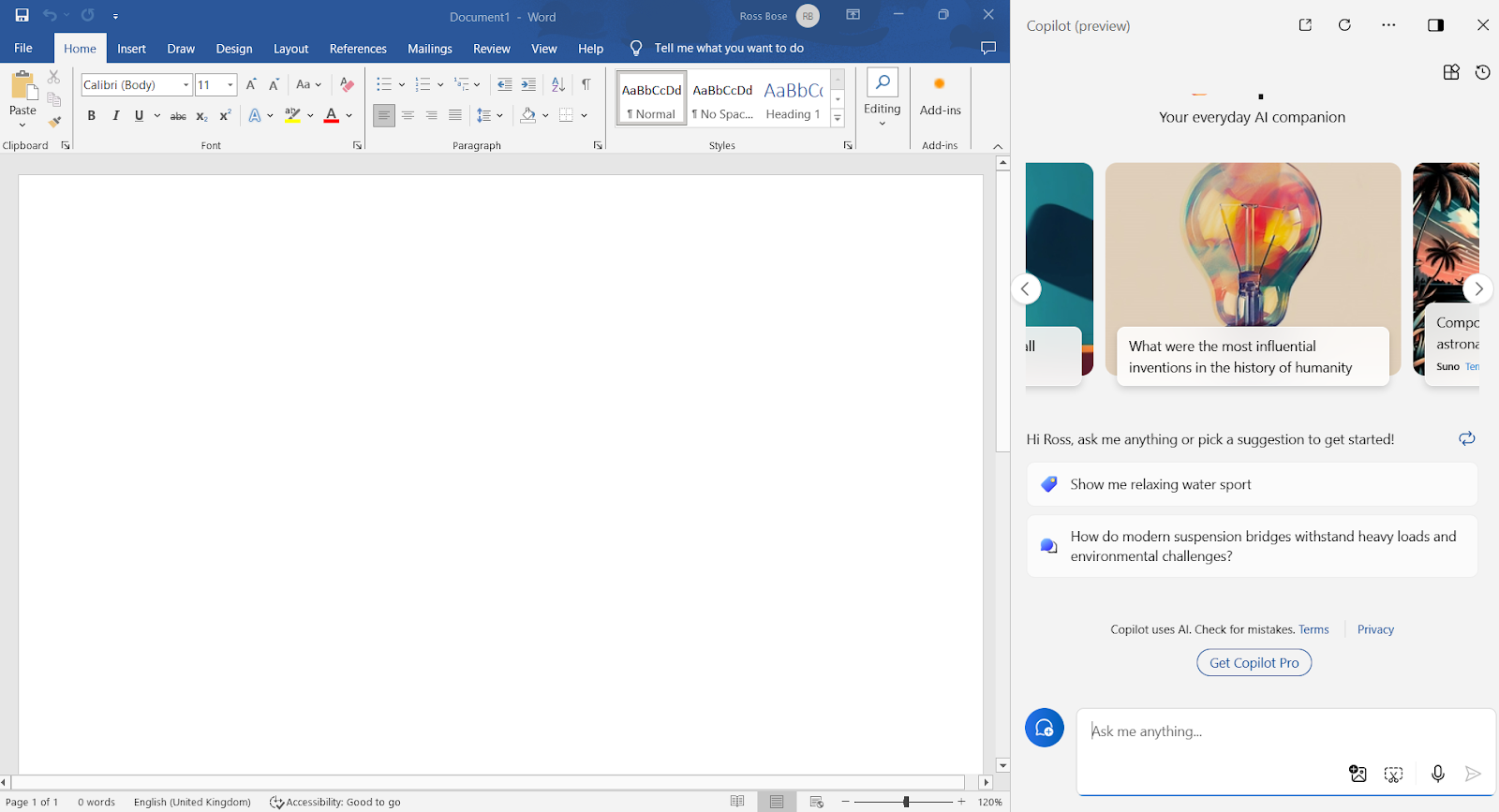Screen dimensions: 1499x812
Task: Increase indent of paragraph
Action: pos(528,84)
